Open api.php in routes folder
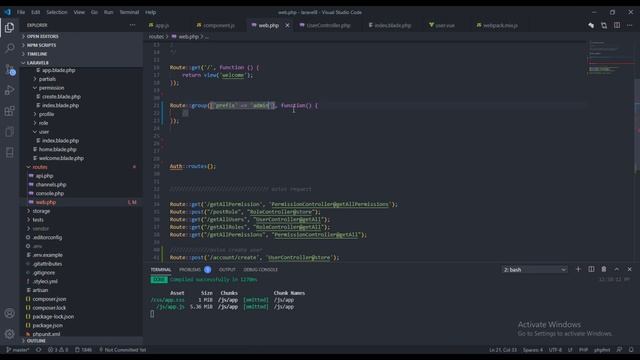The height and width of the screenshot is (360, 640). point(44,176)
